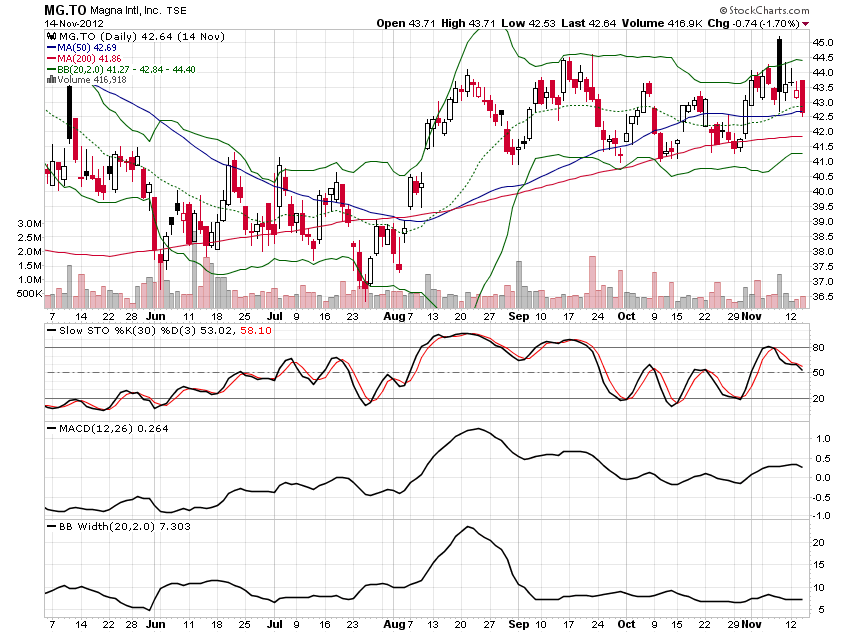Click the MG.TO ticker symbol title
Image resolution: width=850 pixels, height=633 pixels.
coord(65,10)
